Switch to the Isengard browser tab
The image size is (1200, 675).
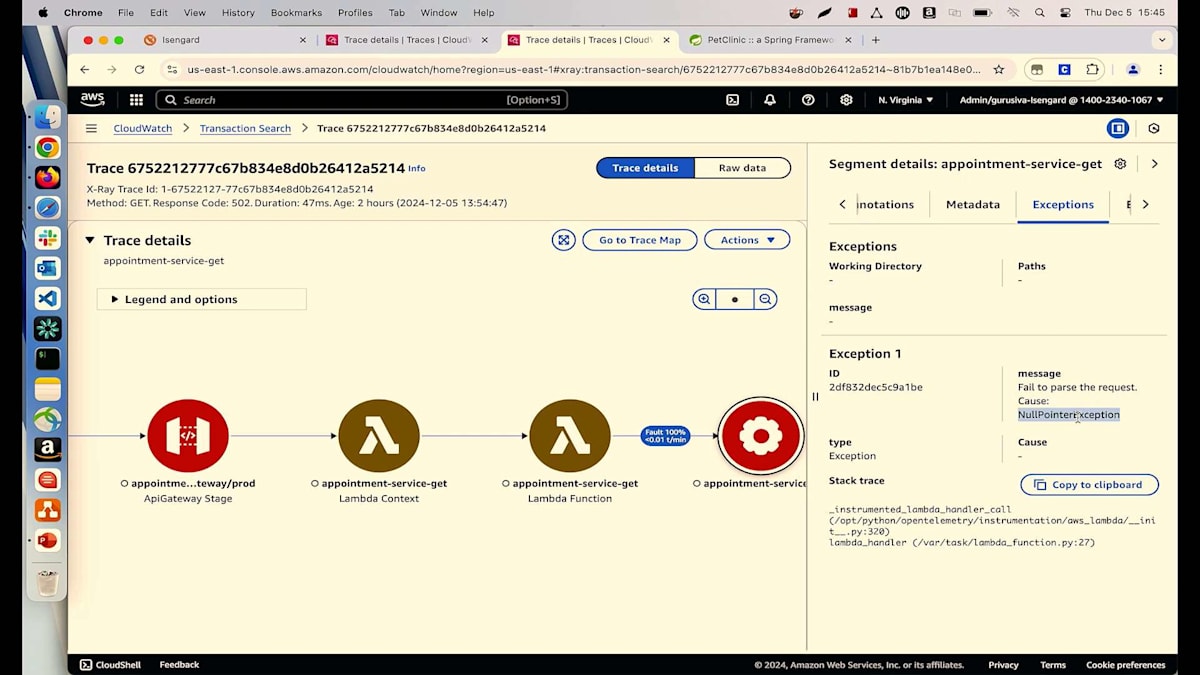(x=224, y=40)
